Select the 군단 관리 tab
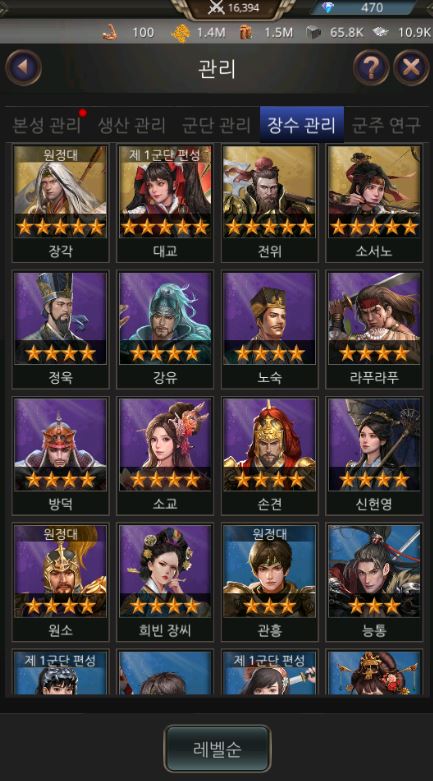 coord(216,125)
